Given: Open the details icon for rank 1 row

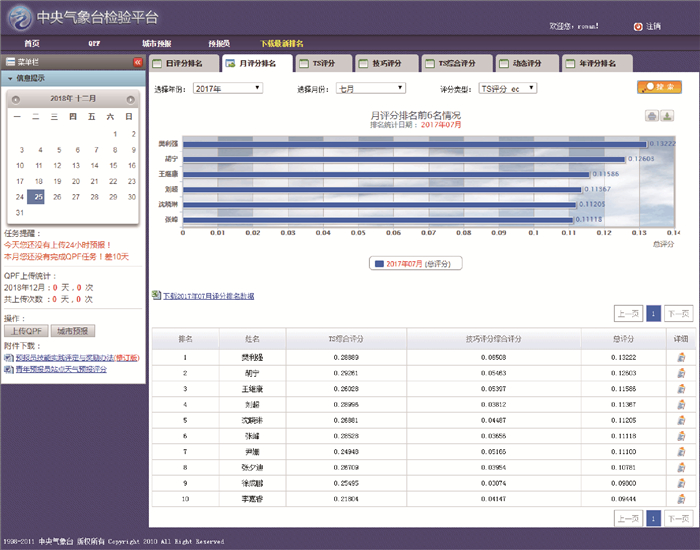Looking at the screenshot, I should coord(680,357).
